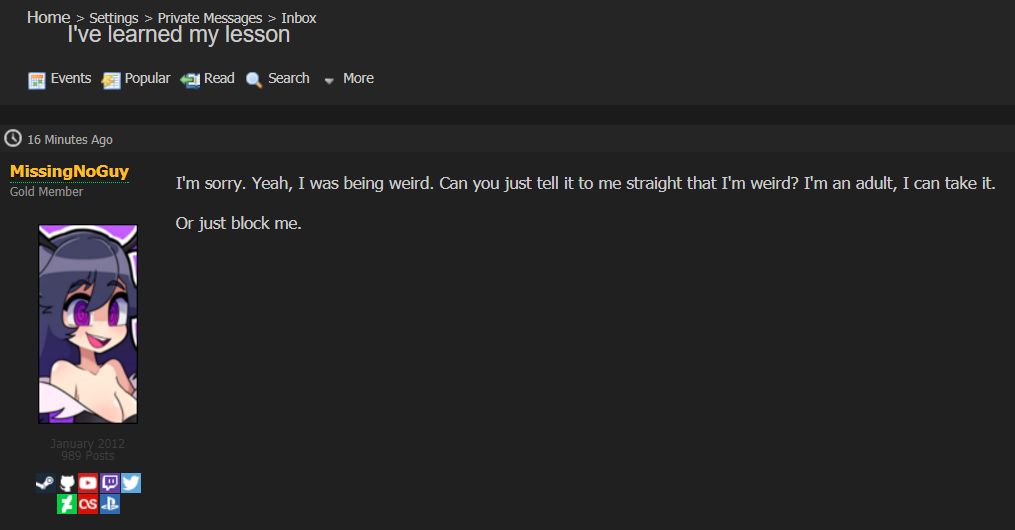Viewport: 1015px width, 530px height.
Task: Click MissingNoGuy's avatar image
Action: coord(88,324)
